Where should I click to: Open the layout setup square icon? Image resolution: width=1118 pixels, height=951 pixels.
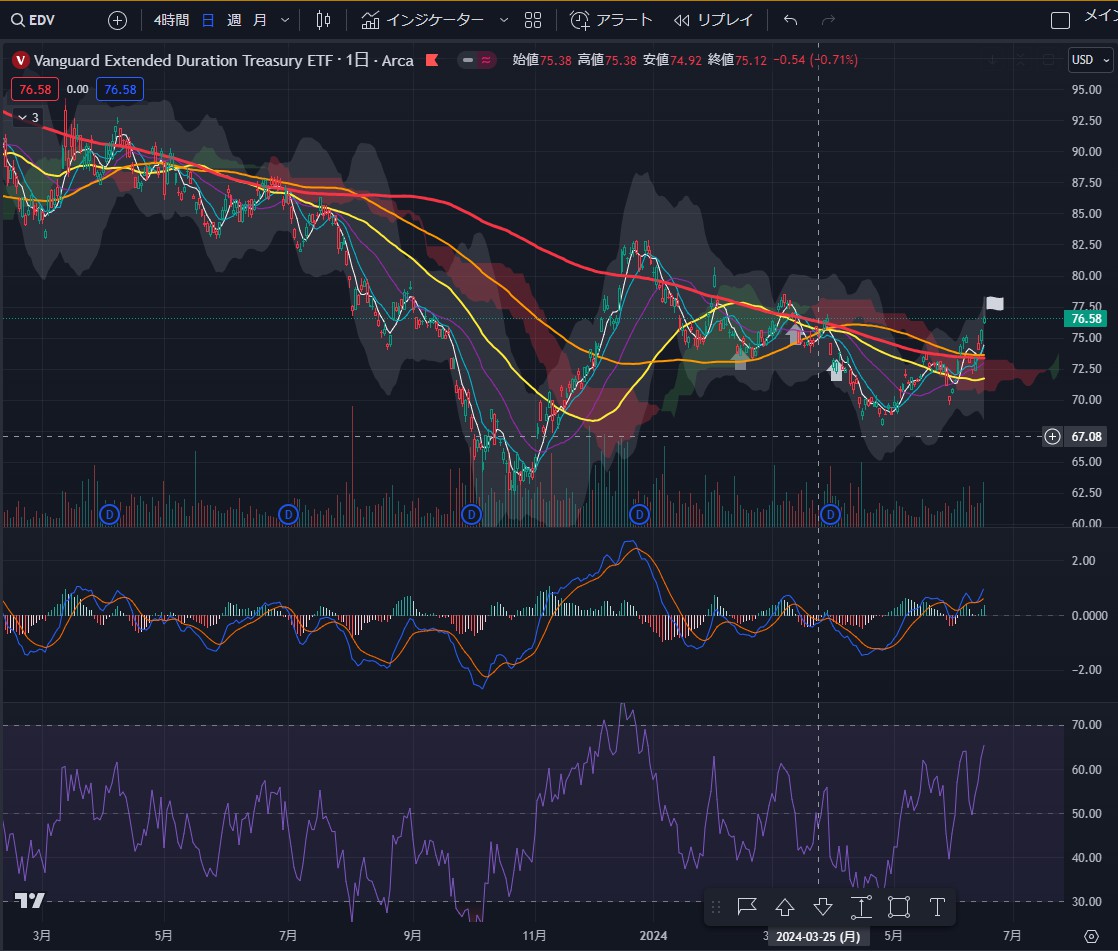tap(1060, 20)
